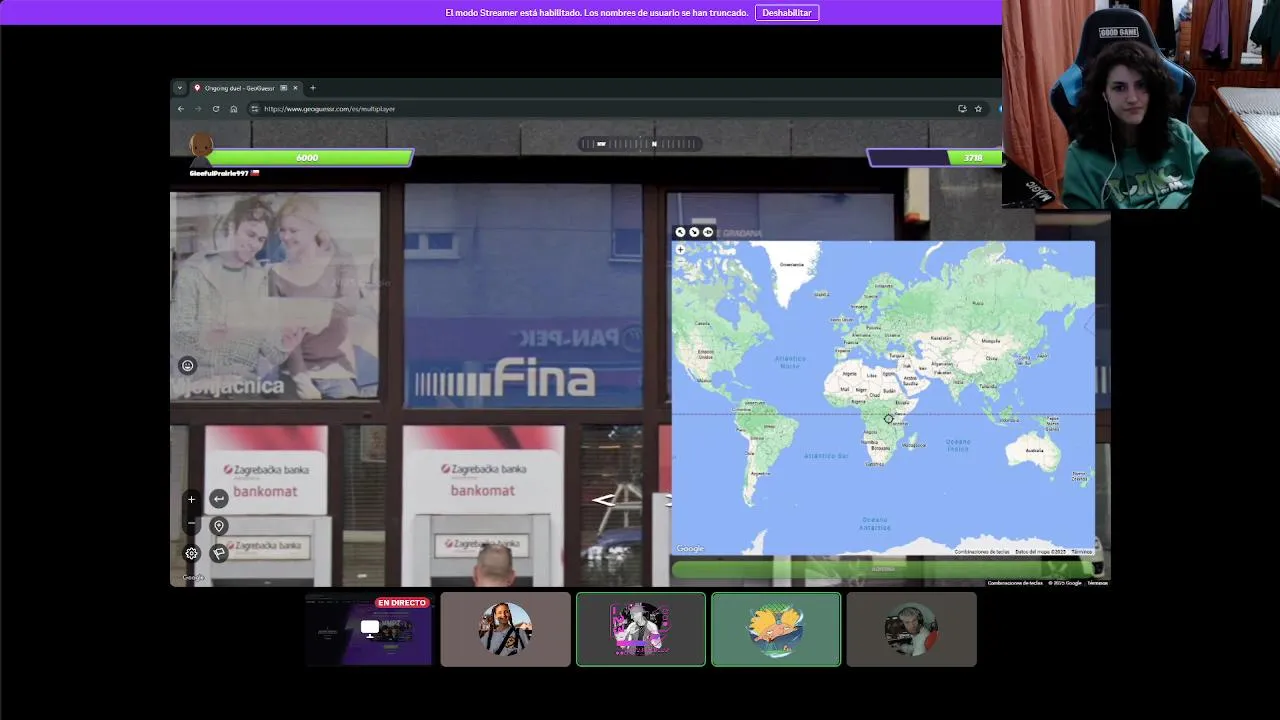
Task: Return to start with the pin checkpoint icon
Action: click(x=219, y=526)
